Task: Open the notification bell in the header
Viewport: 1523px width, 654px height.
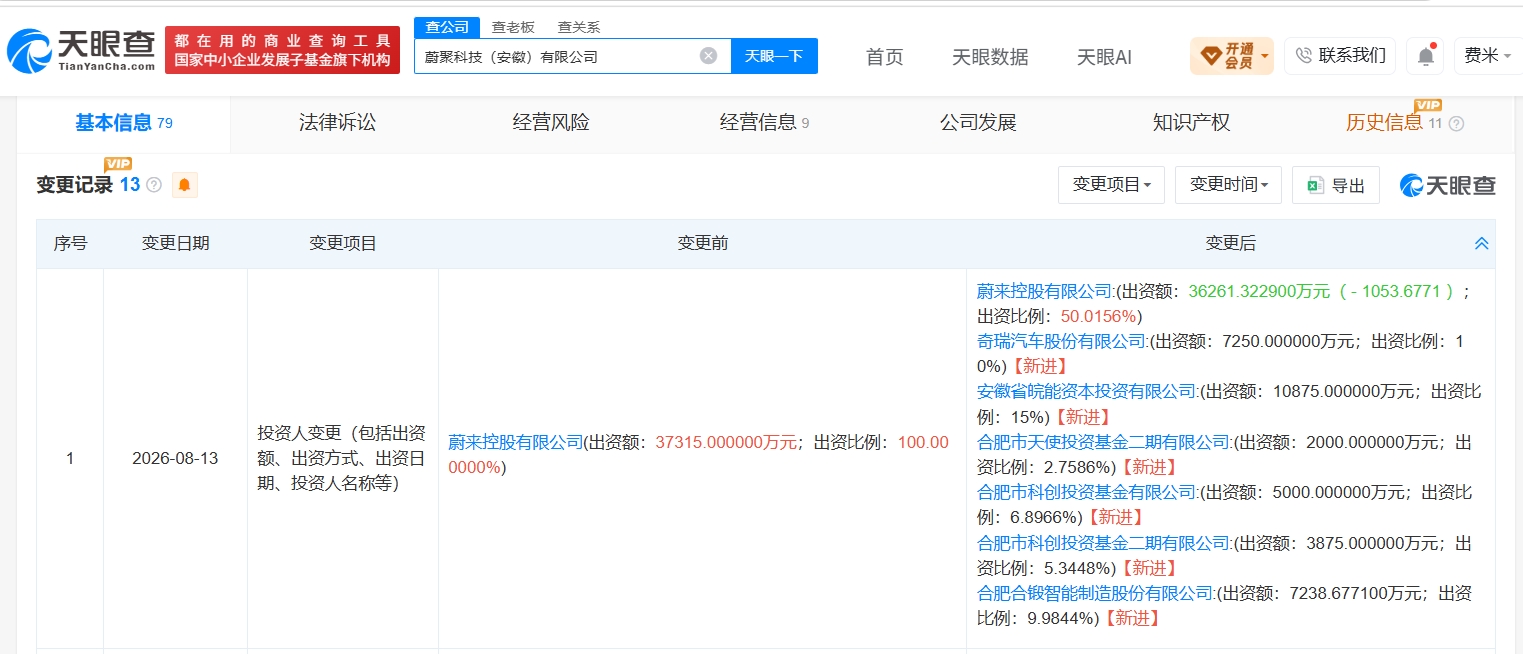Action: coord(1425,56)
